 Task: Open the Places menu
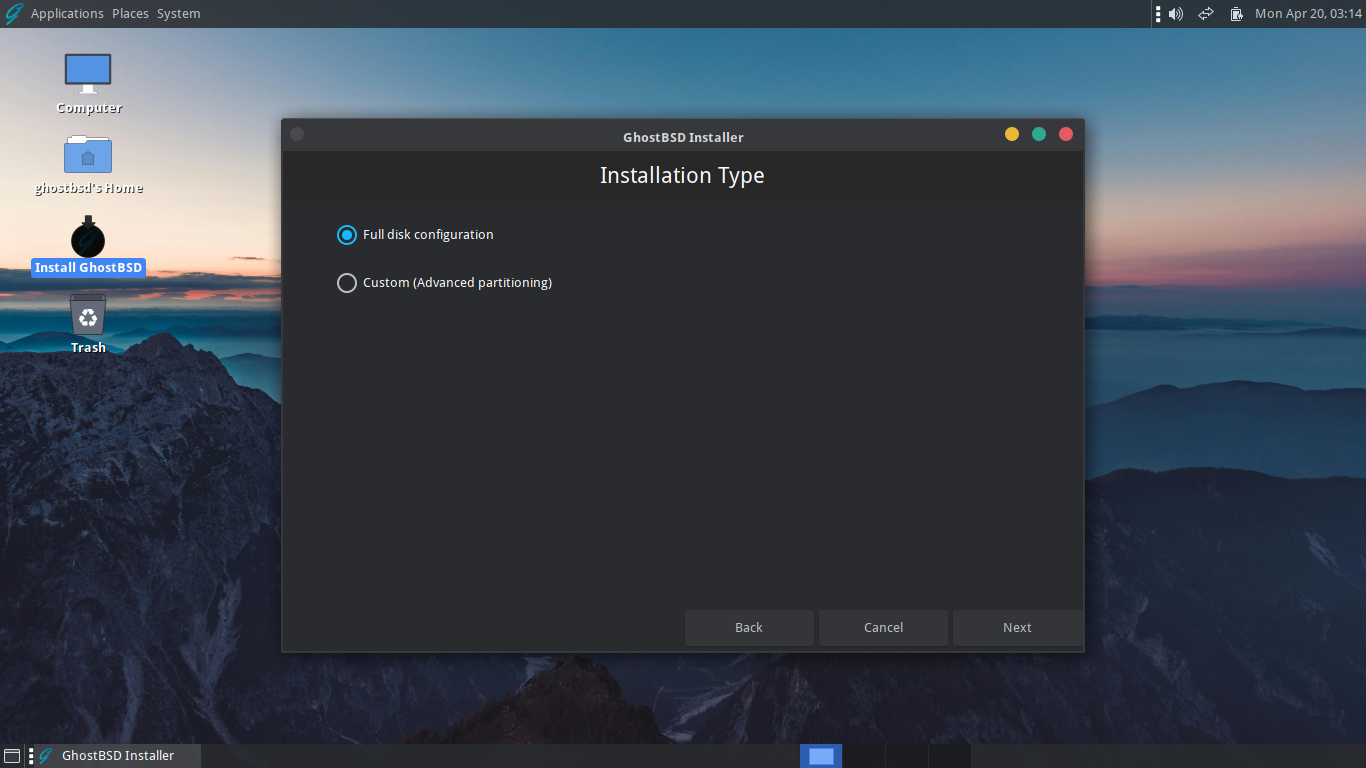(x=129, y=14)
